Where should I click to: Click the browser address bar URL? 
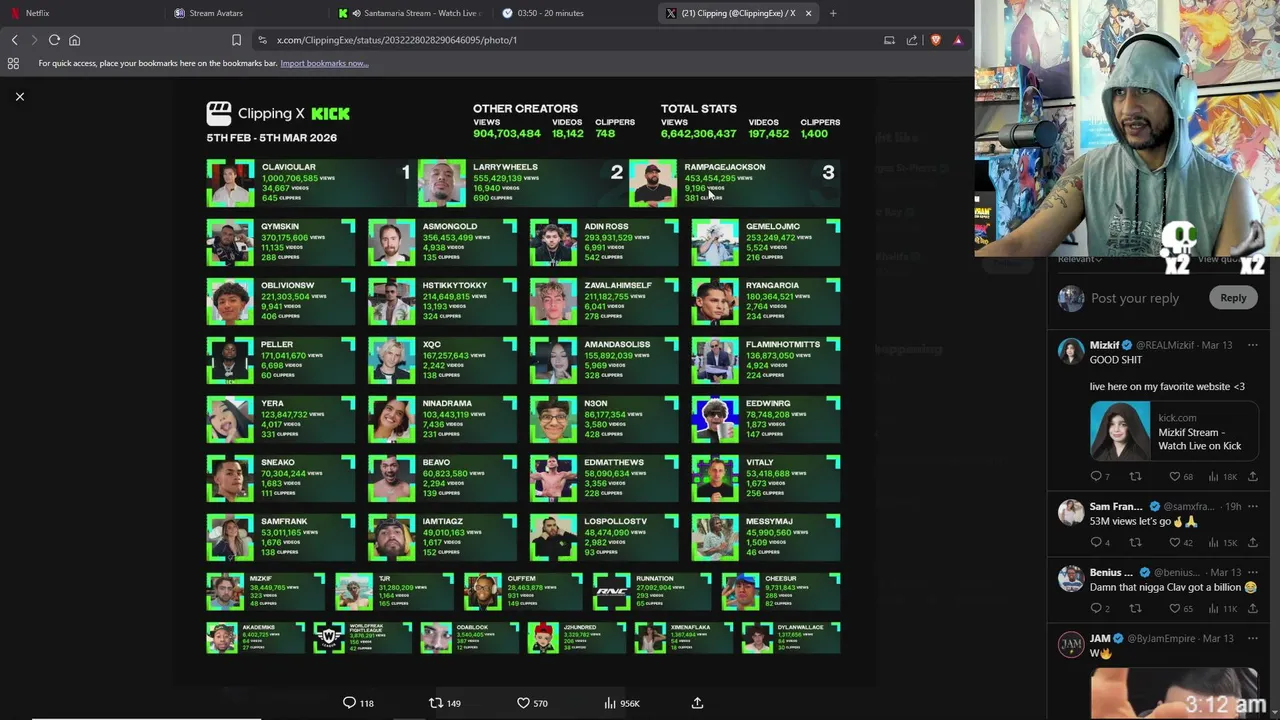[x=397, y=40]
